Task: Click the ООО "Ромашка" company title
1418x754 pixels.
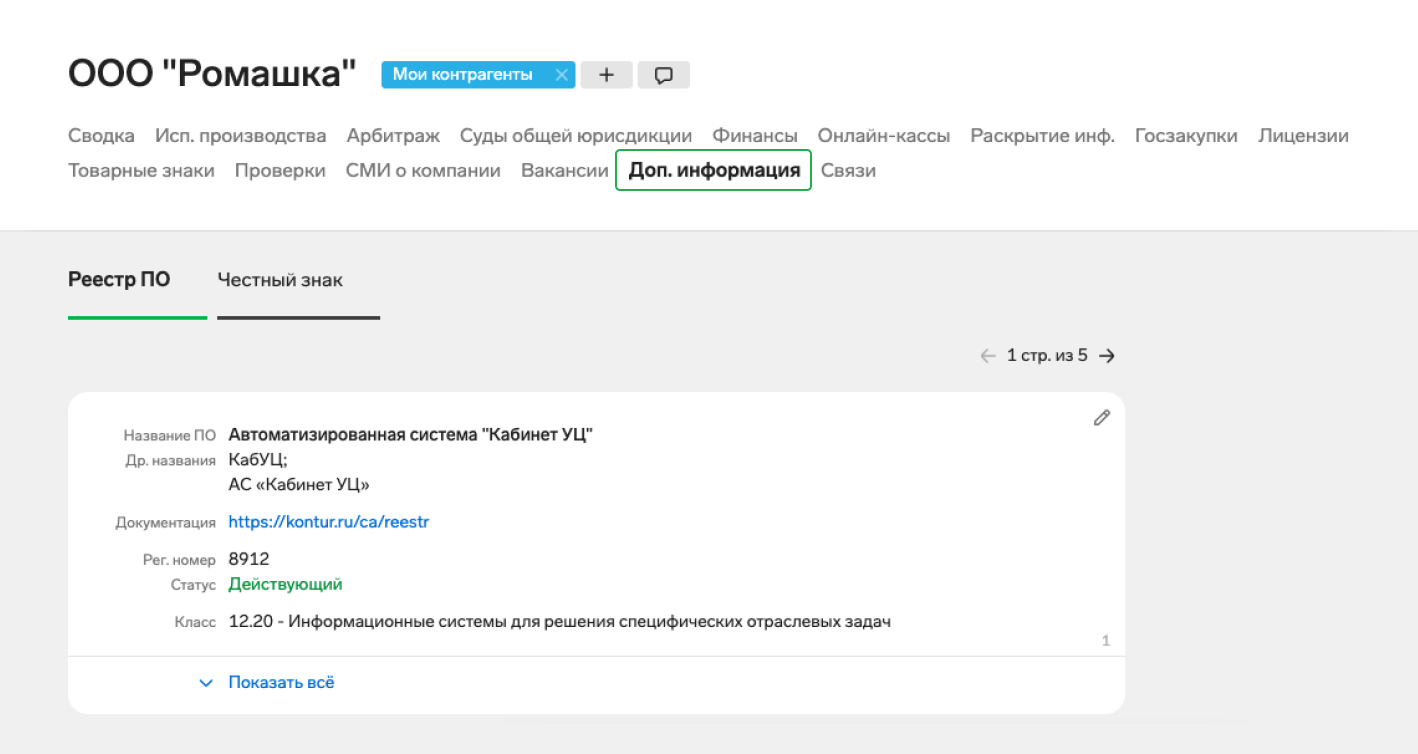Action: click(x=212, y=74)
